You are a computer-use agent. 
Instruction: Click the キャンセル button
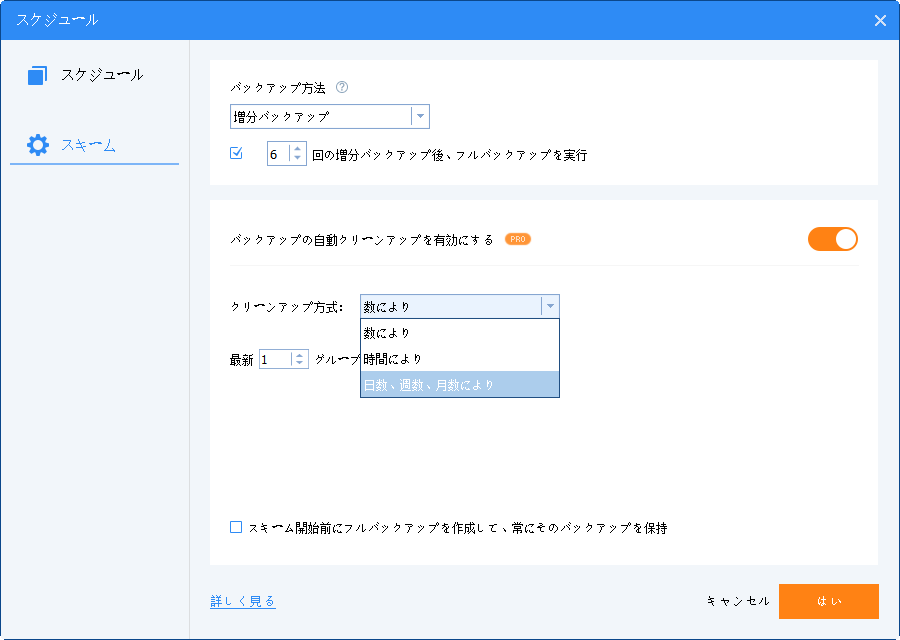pyautogui.click(x=738, y=601)
